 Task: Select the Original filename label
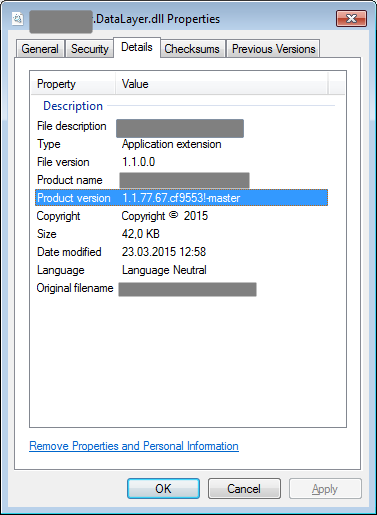pyautogui.click(x=75, y=288)
